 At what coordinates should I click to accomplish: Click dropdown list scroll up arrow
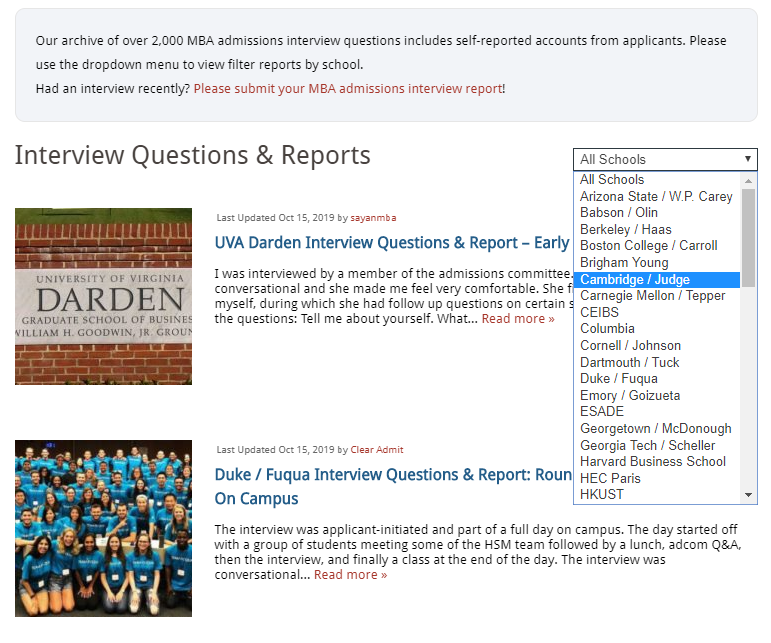pos(748,180)
